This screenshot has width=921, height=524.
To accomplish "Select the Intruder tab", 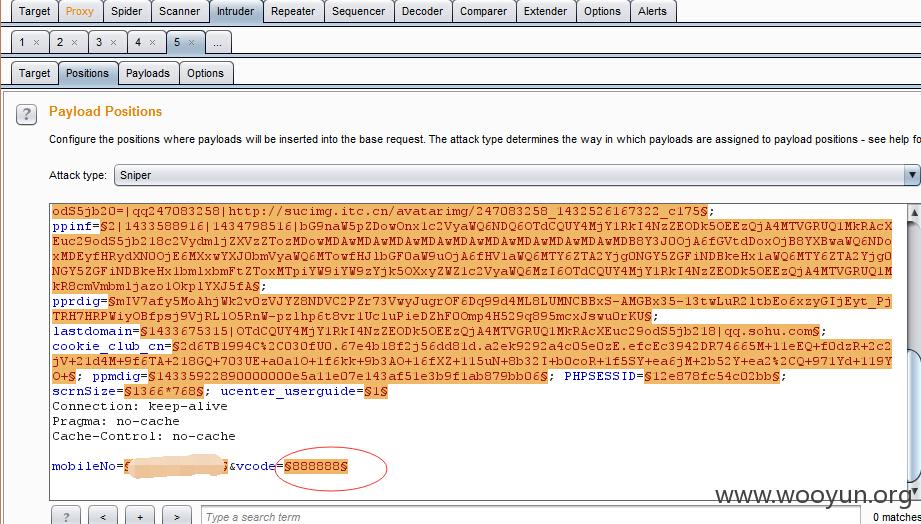I will click(236, 11).
